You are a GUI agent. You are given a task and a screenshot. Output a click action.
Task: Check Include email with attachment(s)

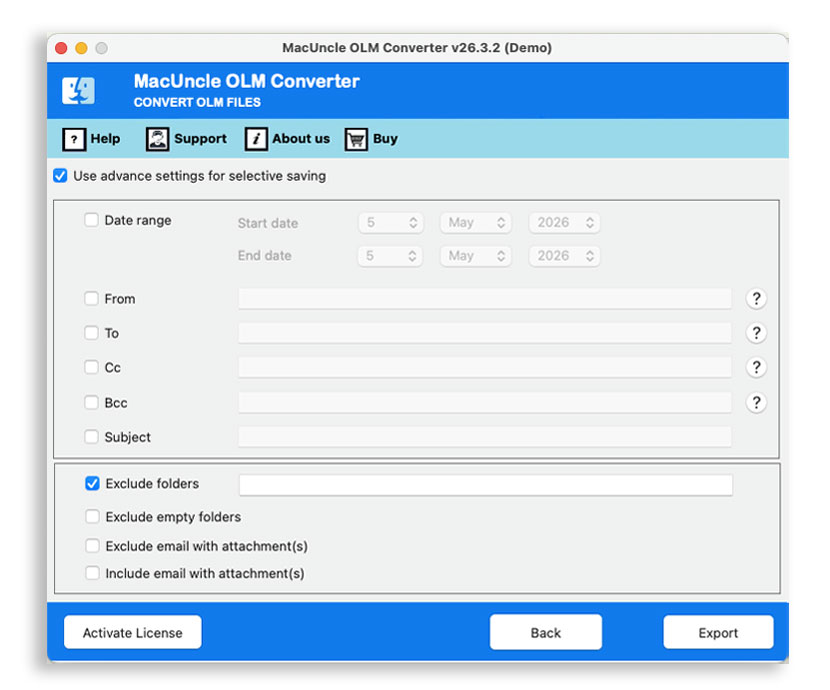click(93, 573)
